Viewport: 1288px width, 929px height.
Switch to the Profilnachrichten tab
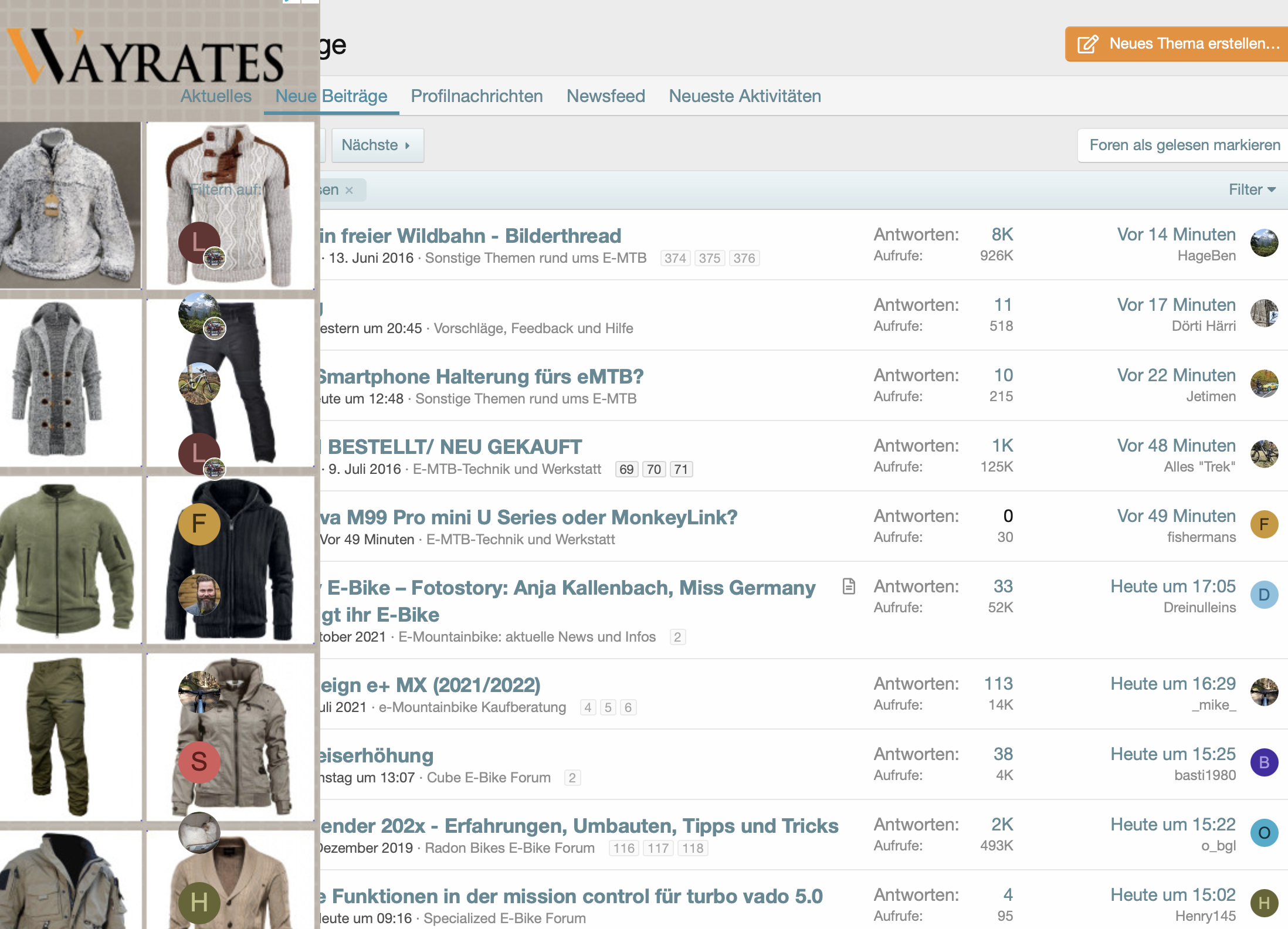476,96
